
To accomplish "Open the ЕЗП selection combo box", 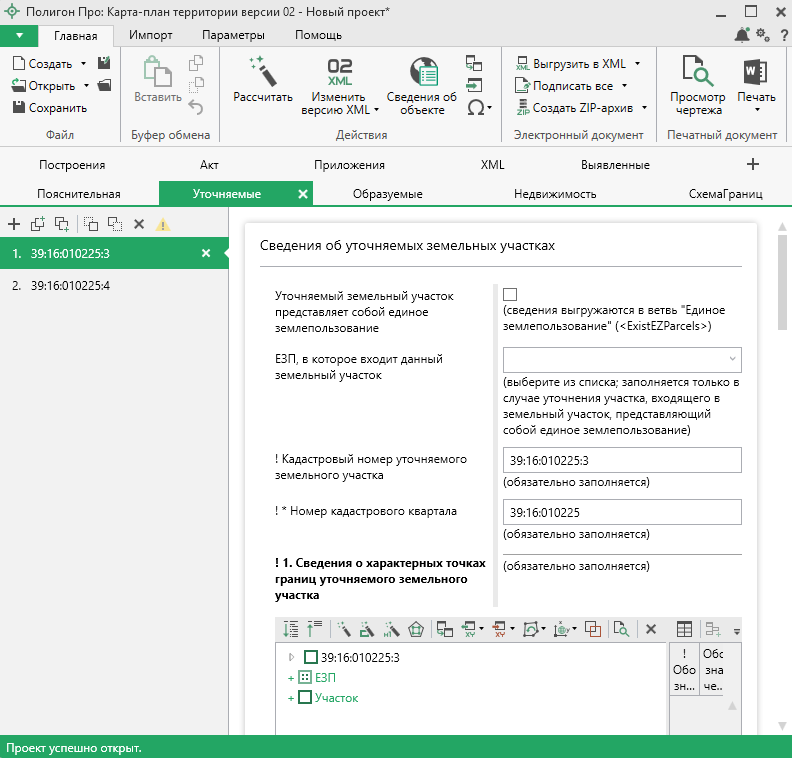I will tap(621, 359).
